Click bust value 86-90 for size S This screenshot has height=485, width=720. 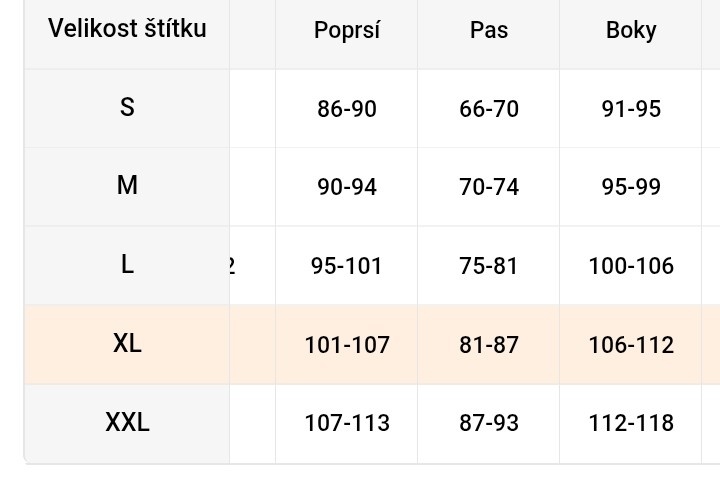tap(347, 108)
